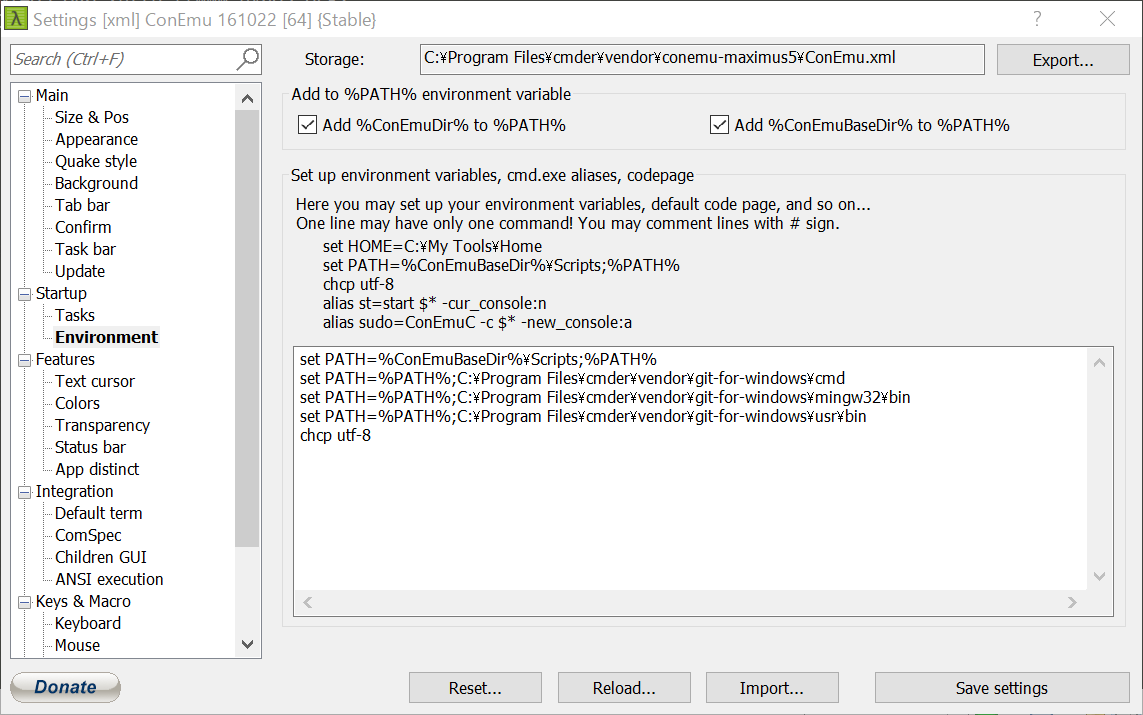Open Appearance settings page

[x=96, y=139]
